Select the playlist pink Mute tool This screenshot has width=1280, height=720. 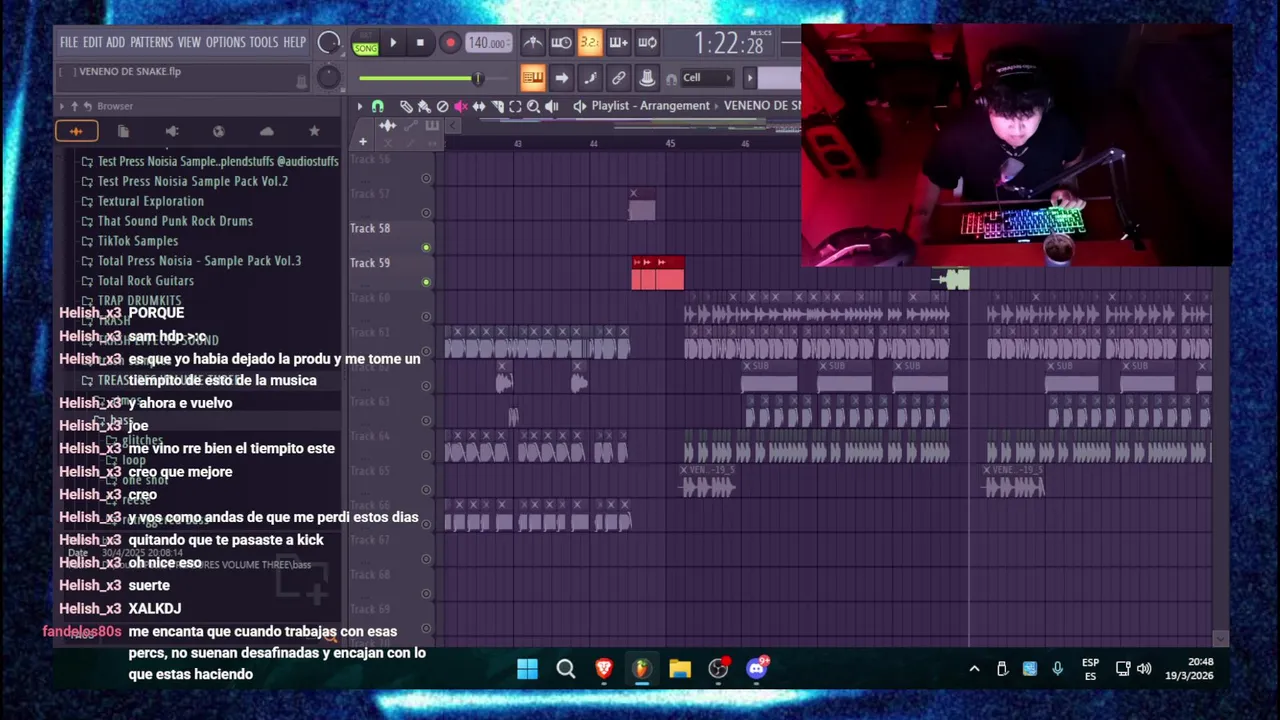coord(460,106)
